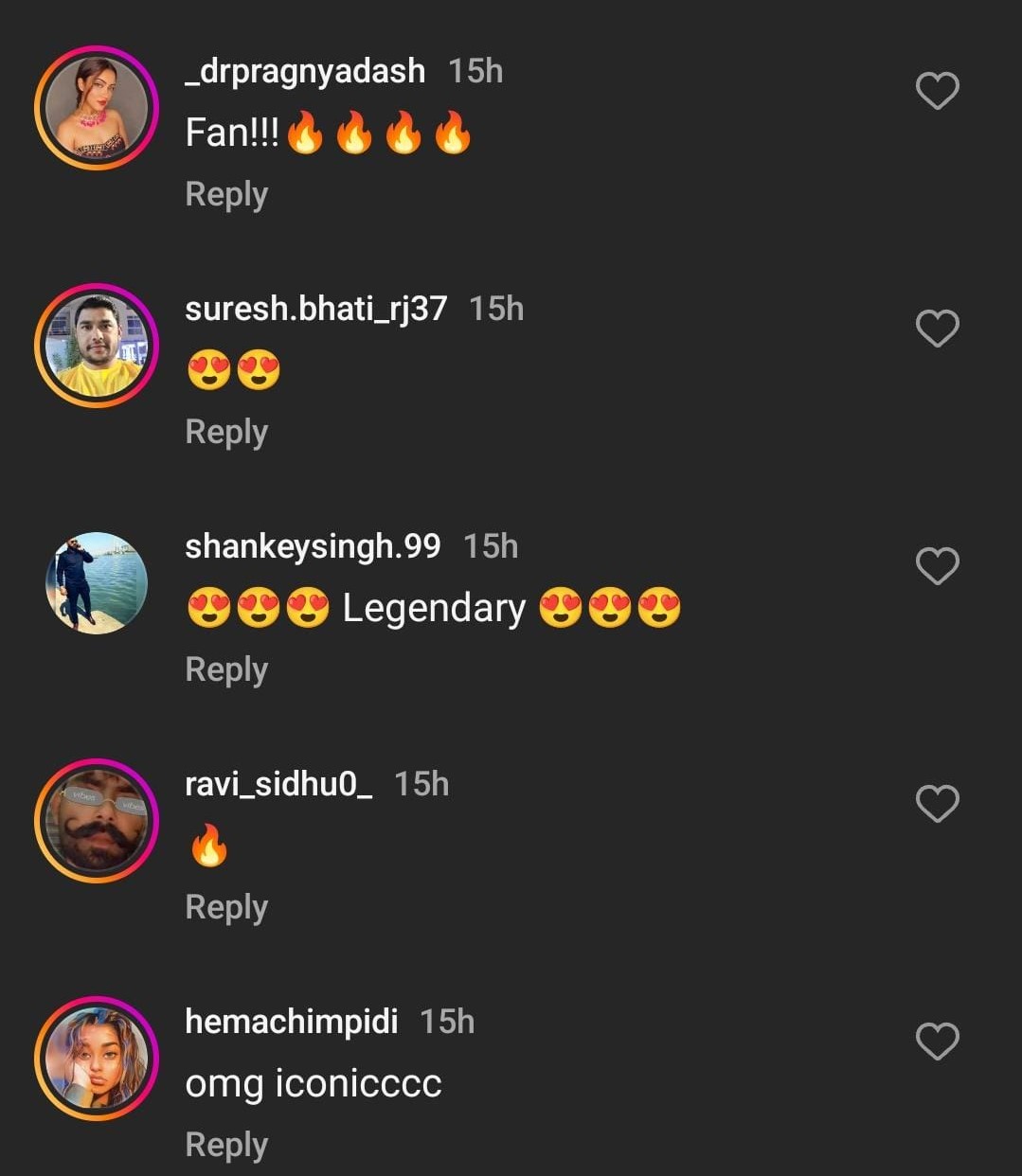Heart the 'omg iconicccc' comment
Viewport: 1022px width, 1176px height.
937,1042
